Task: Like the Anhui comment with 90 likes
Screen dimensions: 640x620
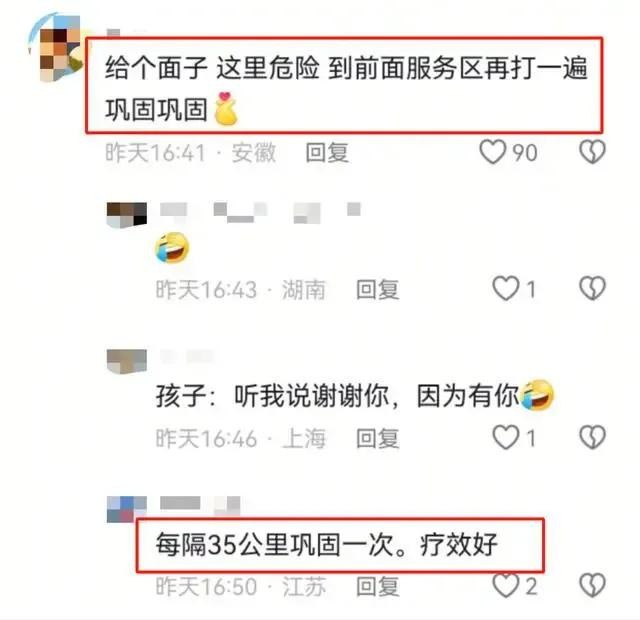Action: pos(493,152)
